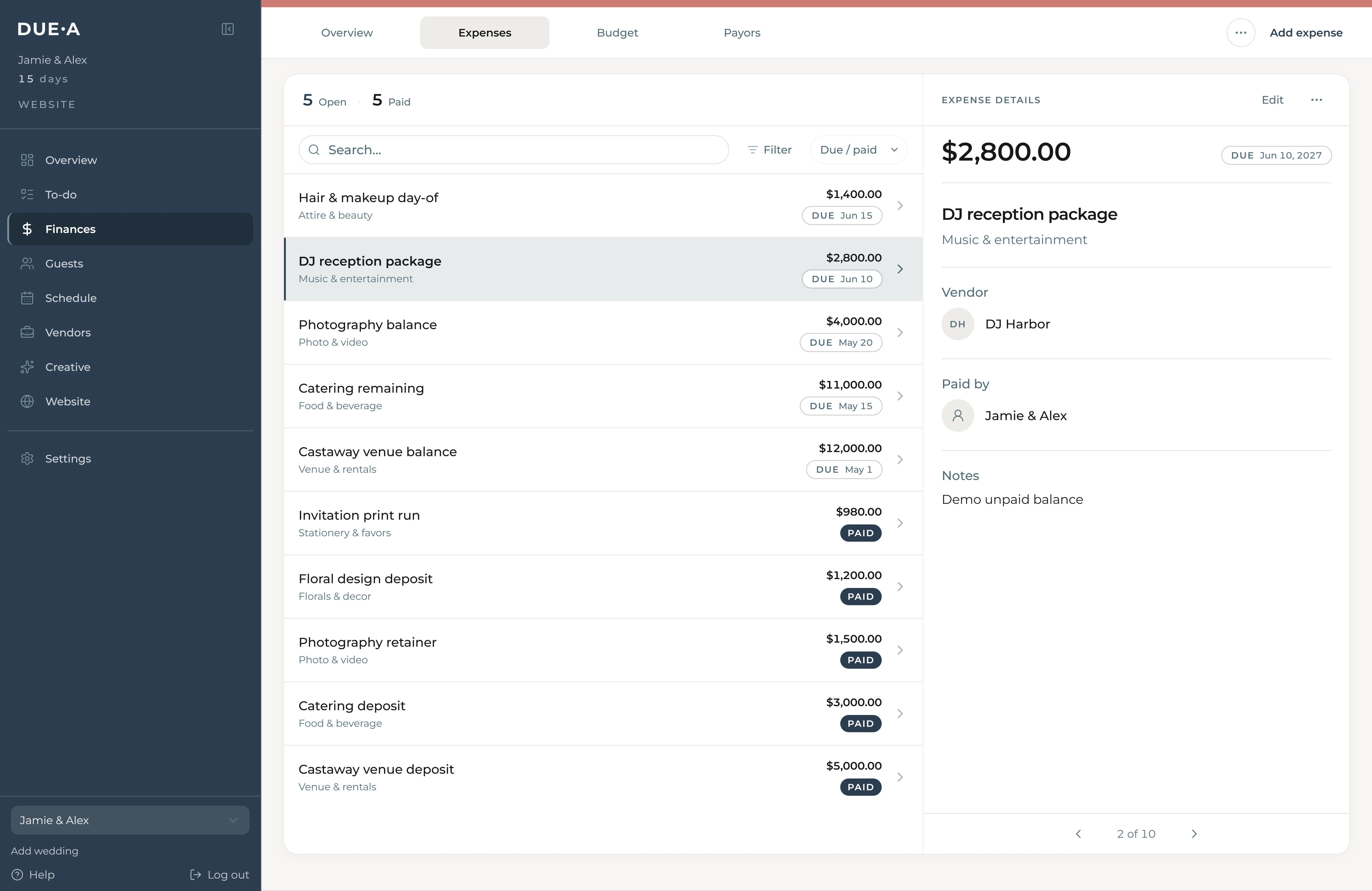Click Add expense button
Screen dimensions: 1372x891
[x=1306, y=33]
